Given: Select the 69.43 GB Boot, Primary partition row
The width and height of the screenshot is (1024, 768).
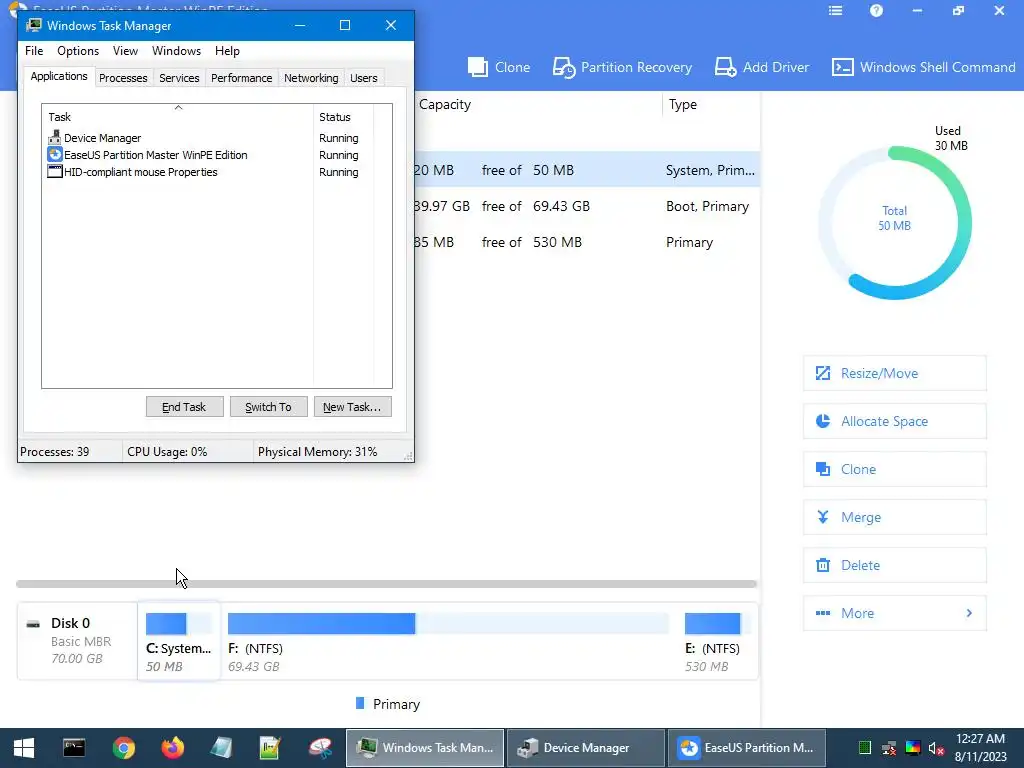Looking at the screenshot, I should (587, 206).
